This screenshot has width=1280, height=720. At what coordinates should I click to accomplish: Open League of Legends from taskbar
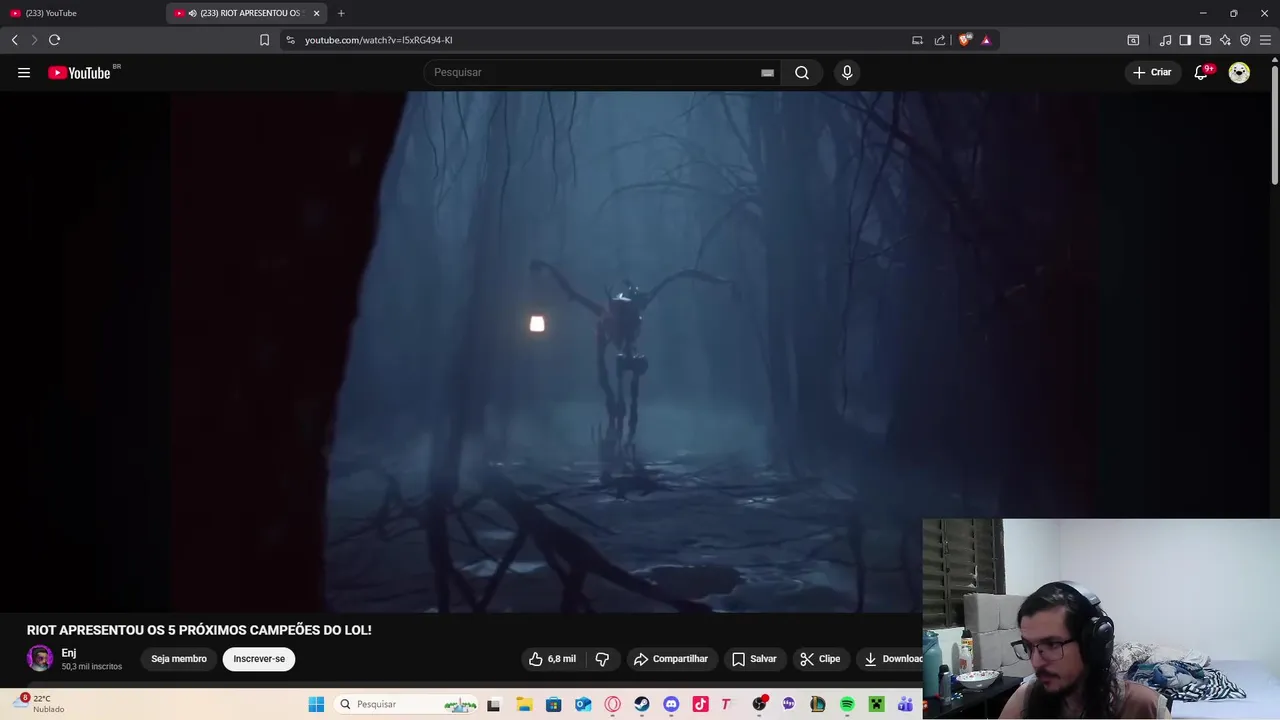(x=817, y=704)
